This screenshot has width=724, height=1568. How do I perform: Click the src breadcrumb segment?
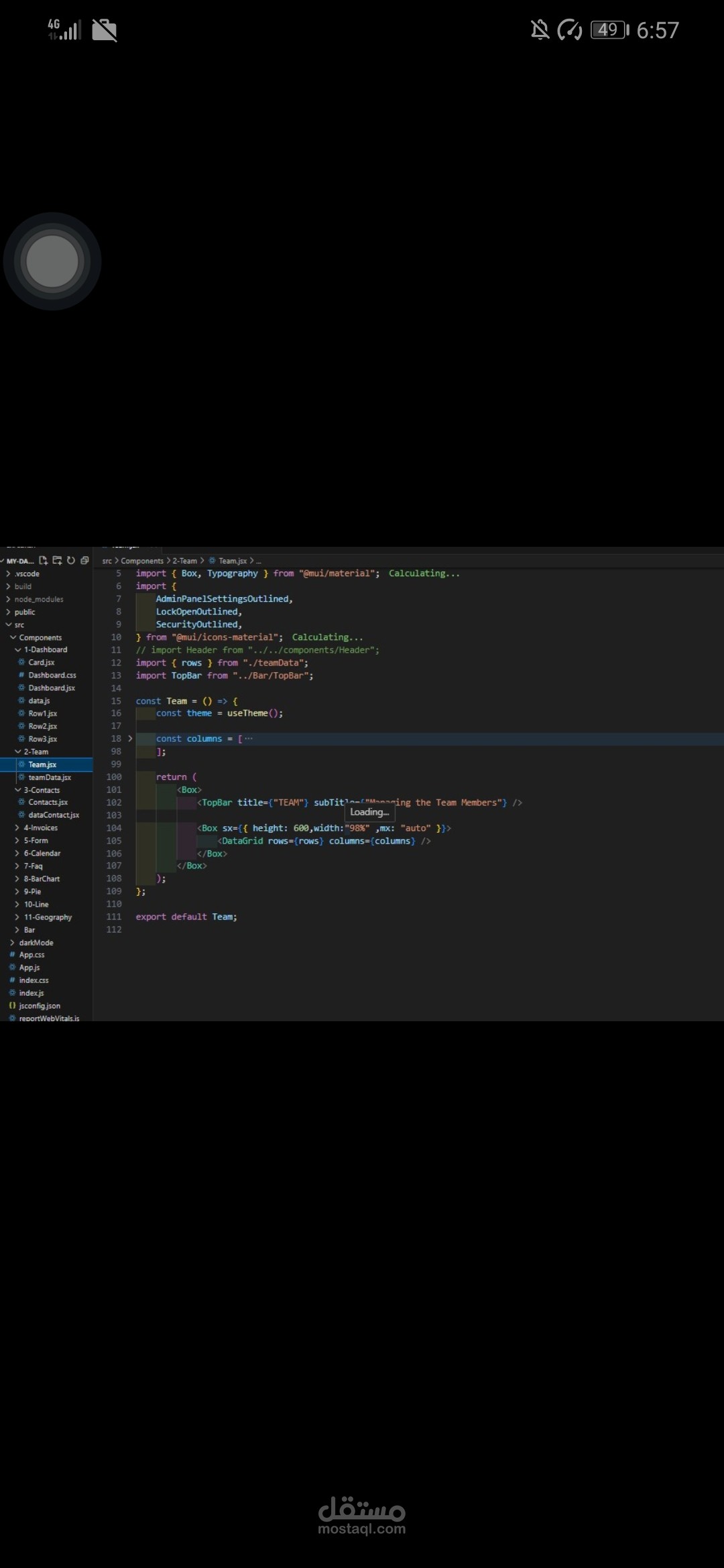(x=107, y=561)
